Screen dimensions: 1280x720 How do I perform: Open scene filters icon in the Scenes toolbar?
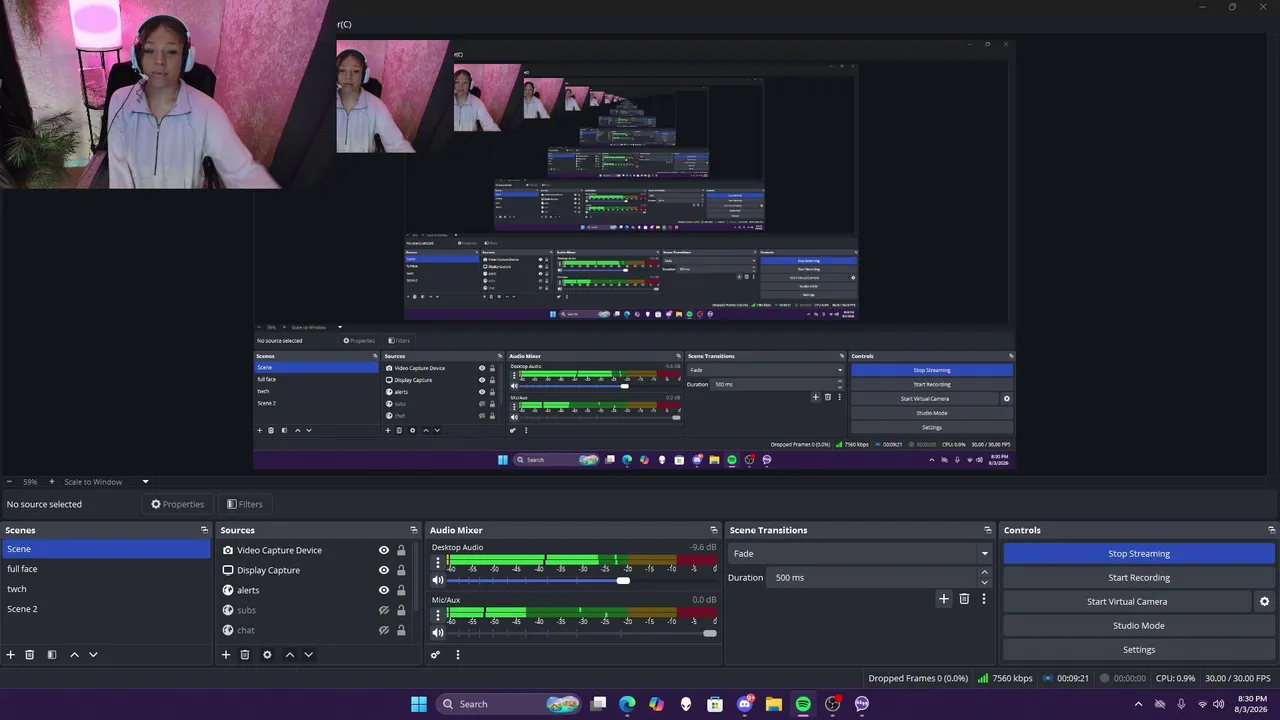pos(52,655)
